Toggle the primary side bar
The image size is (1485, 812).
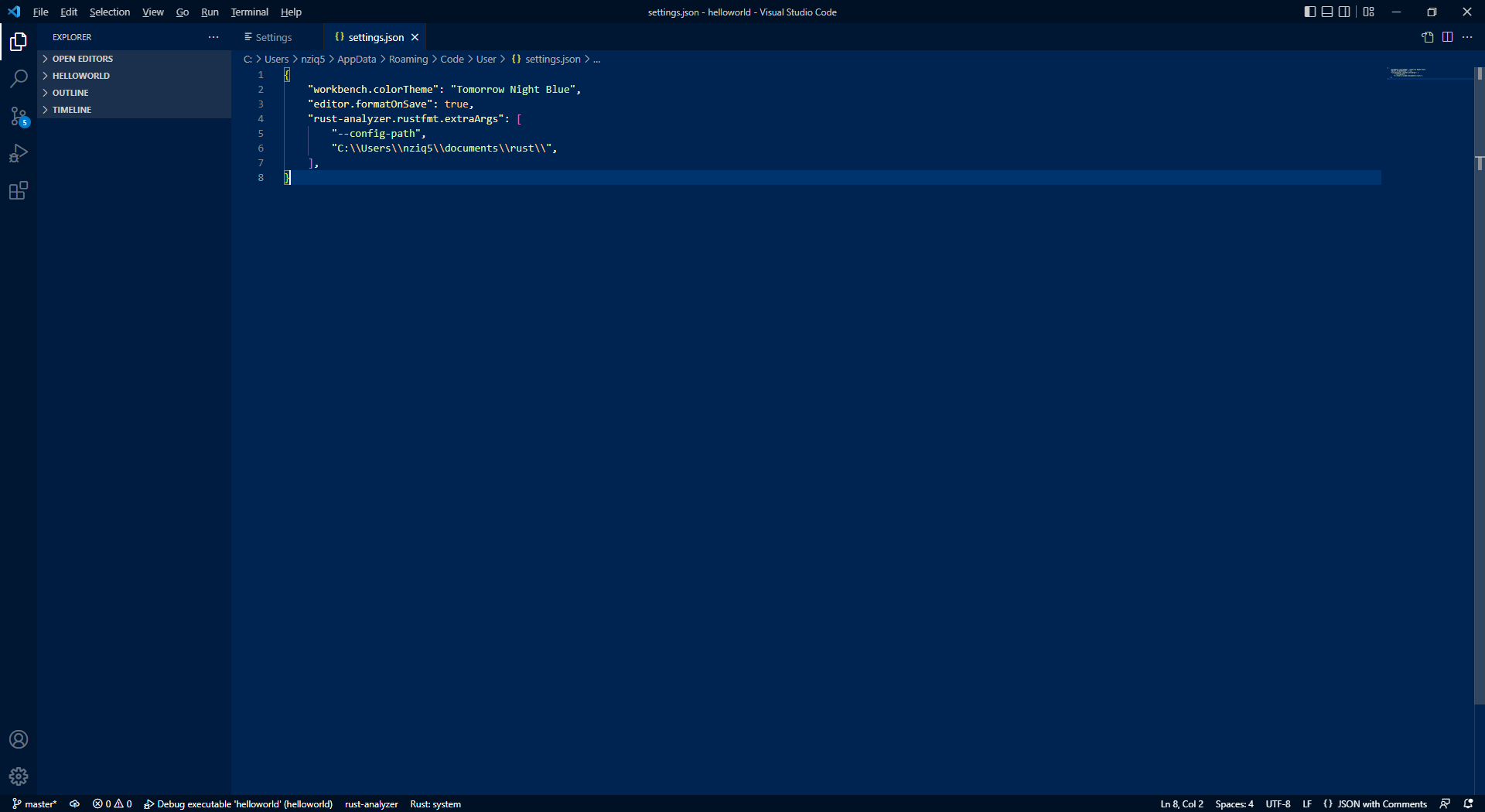[x=1310, y=12]
